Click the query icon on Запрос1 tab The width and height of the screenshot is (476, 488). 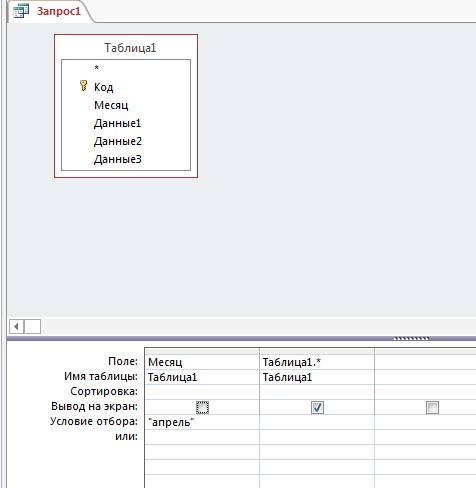(21, 11)
